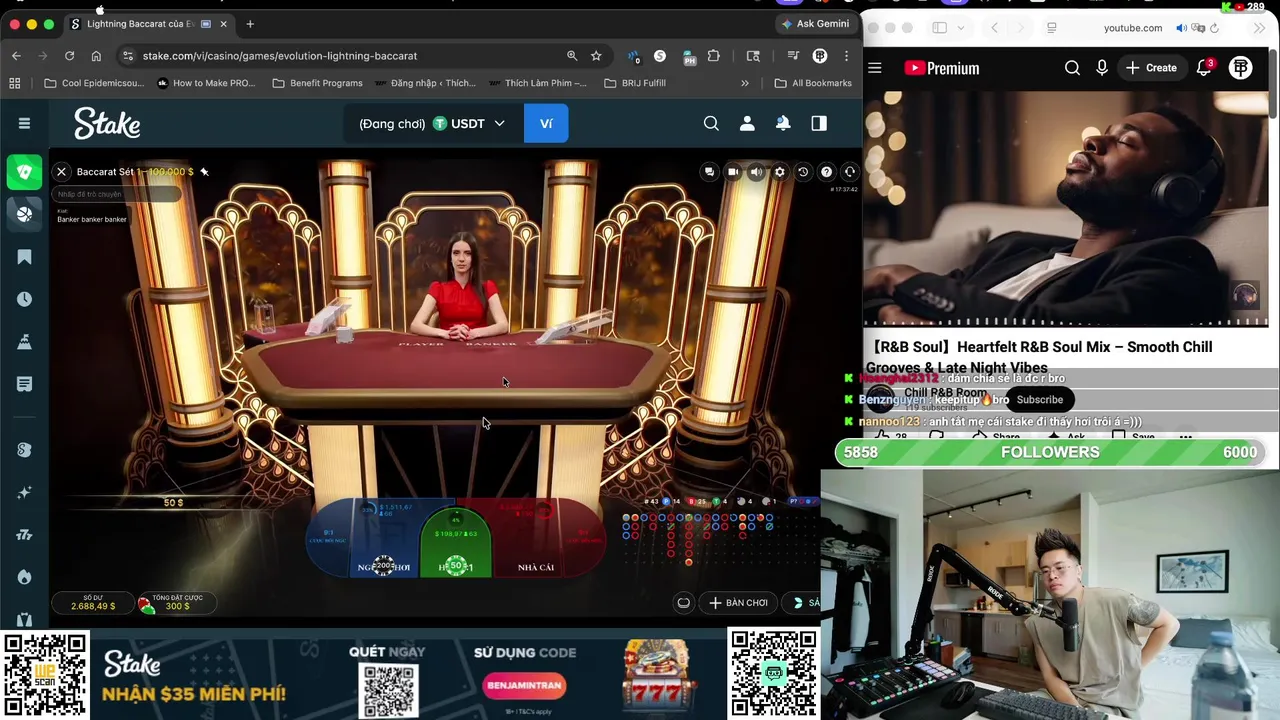The width and height of the screenshot is (1280, 720).
Task: Open Đăng nhập bookmark
Action: pyautogui.click(x=426, y=83)
